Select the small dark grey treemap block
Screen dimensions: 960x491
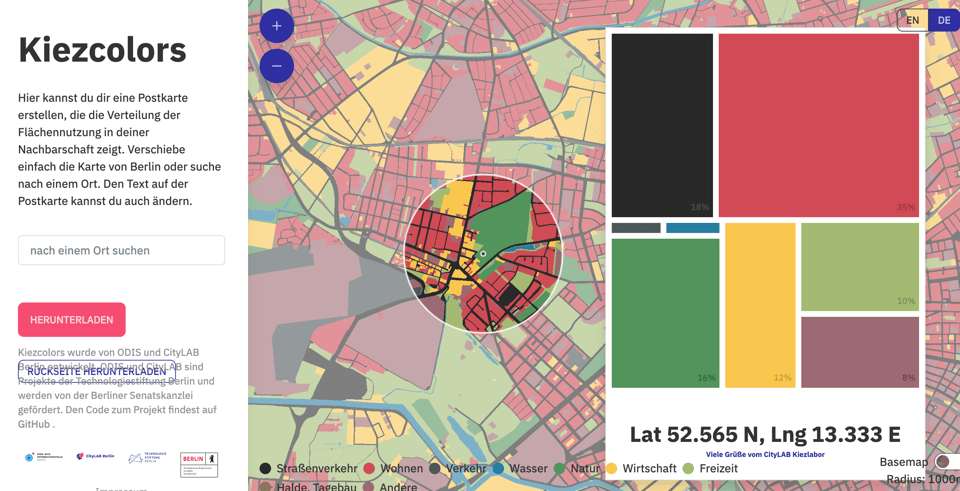[x=636, y=228]
